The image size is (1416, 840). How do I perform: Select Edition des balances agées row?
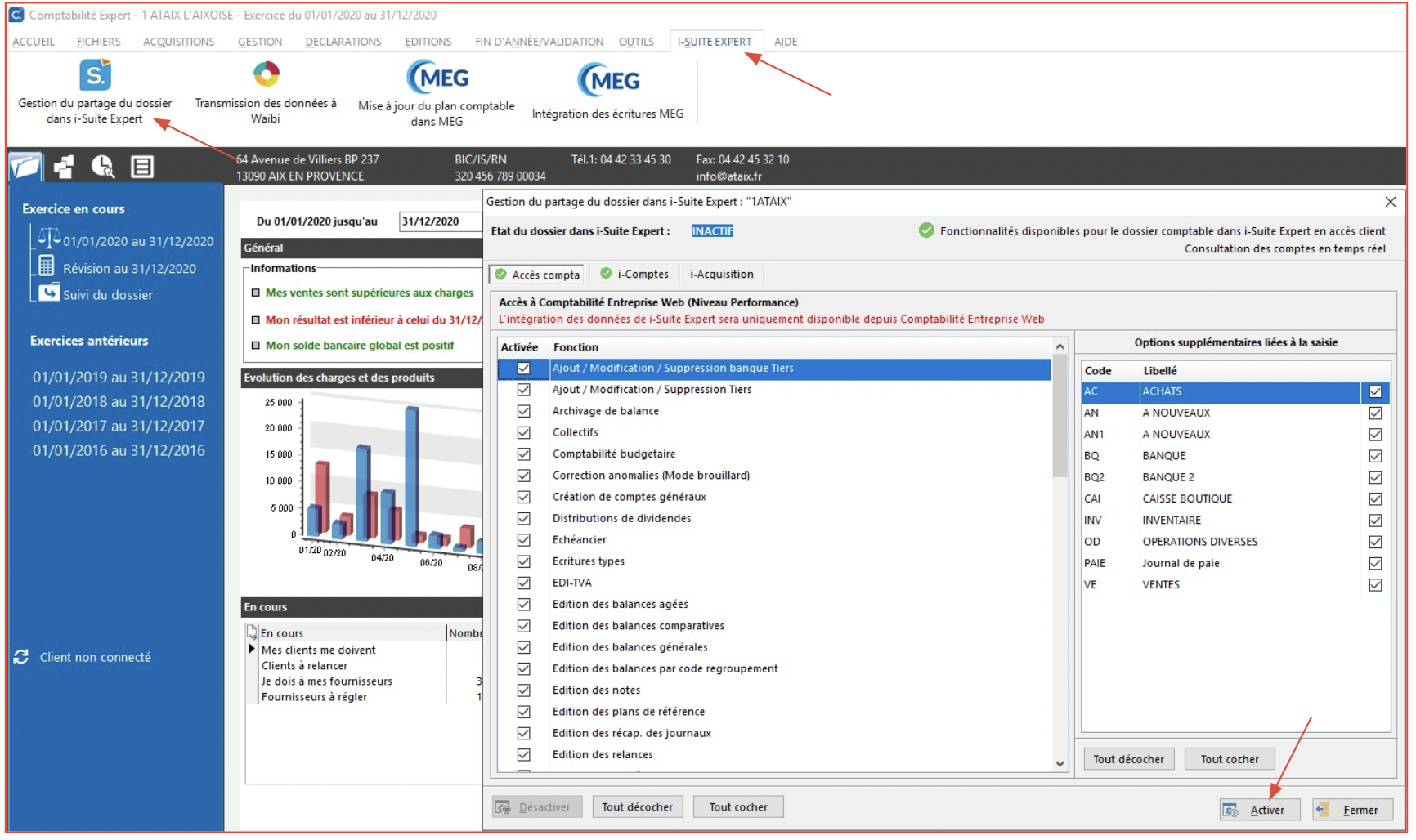tap(774, 605)
